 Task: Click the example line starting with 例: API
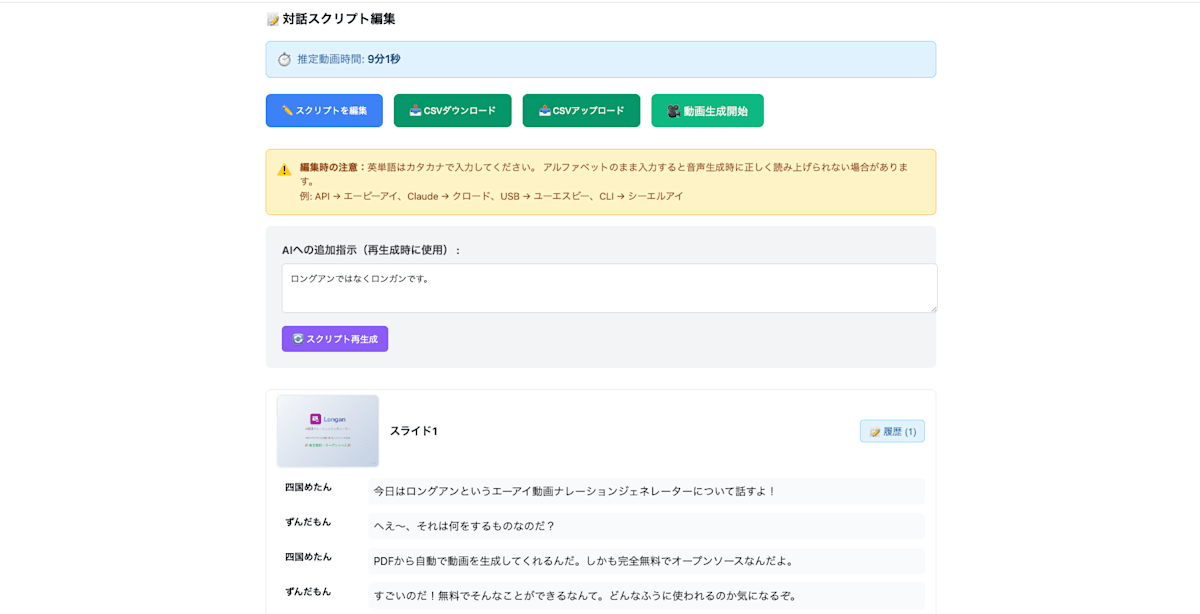coord(492,196)
